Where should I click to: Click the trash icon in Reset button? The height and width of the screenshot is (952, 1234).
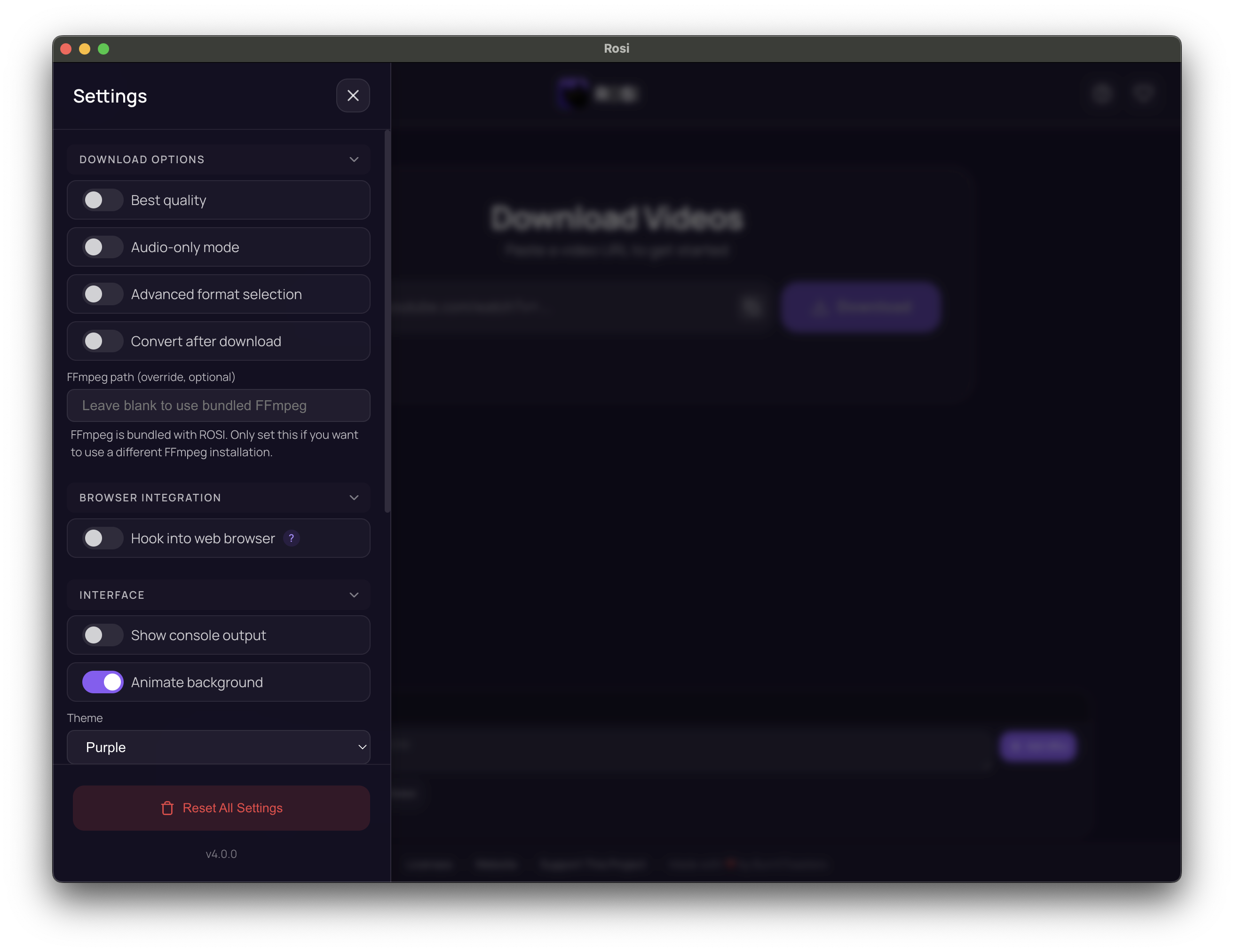[167, 808]
